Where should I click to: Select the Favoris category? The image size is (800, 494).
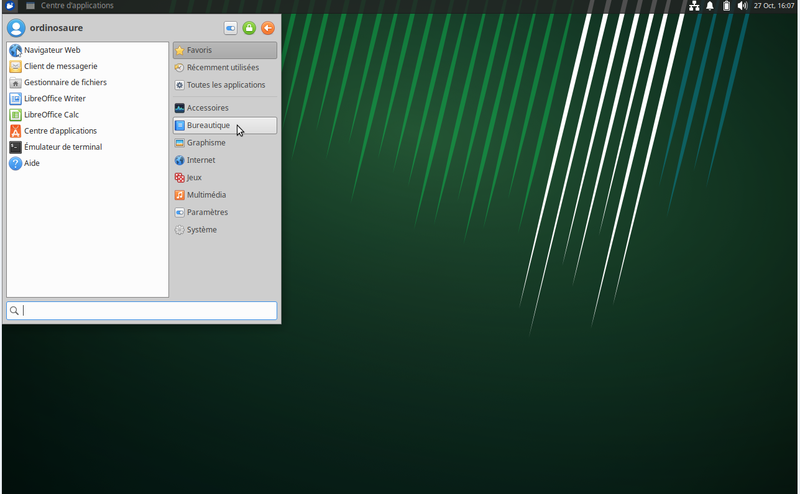224,50
